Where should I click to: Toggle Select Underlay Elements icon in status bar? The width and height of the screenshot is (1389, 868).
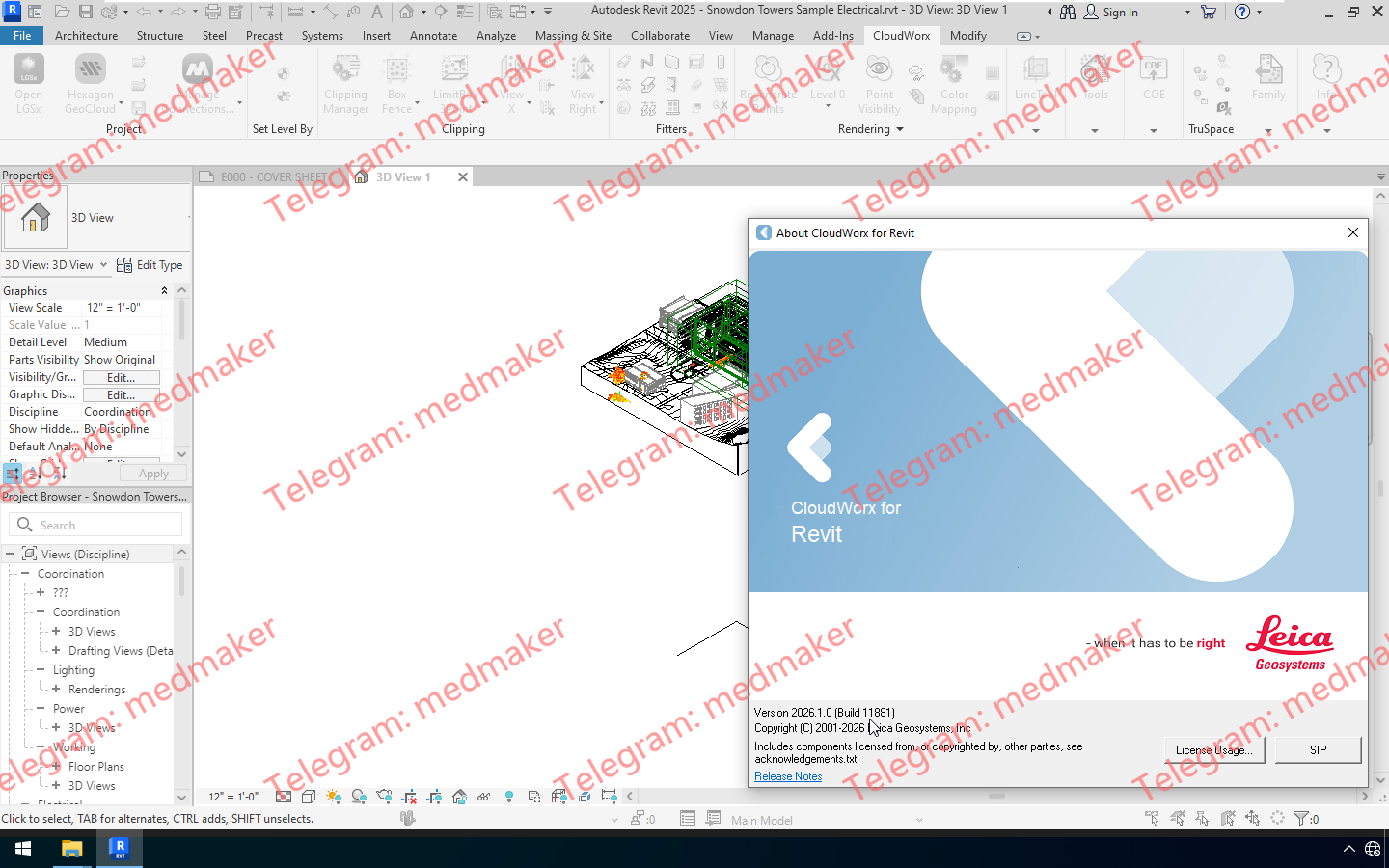click(1178, 819)
